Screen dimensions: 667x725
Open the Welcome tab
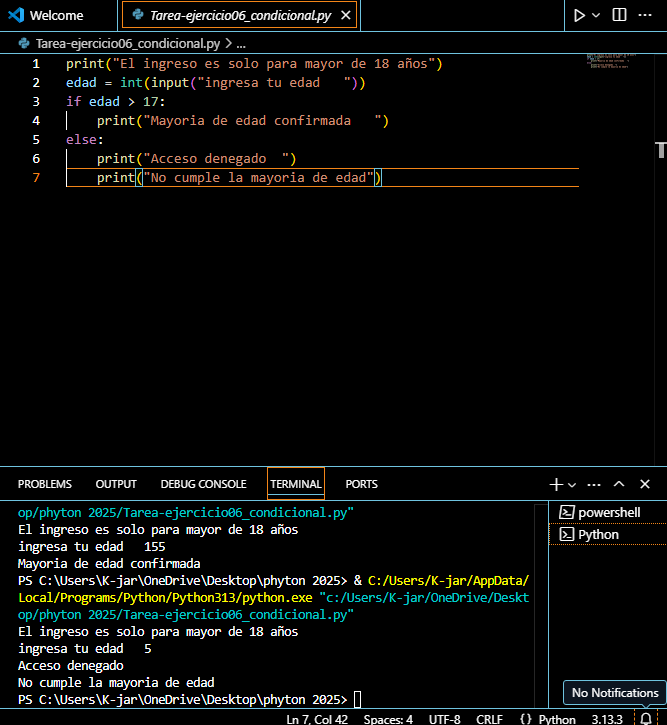pyautogui.click(x=56, y=16)
